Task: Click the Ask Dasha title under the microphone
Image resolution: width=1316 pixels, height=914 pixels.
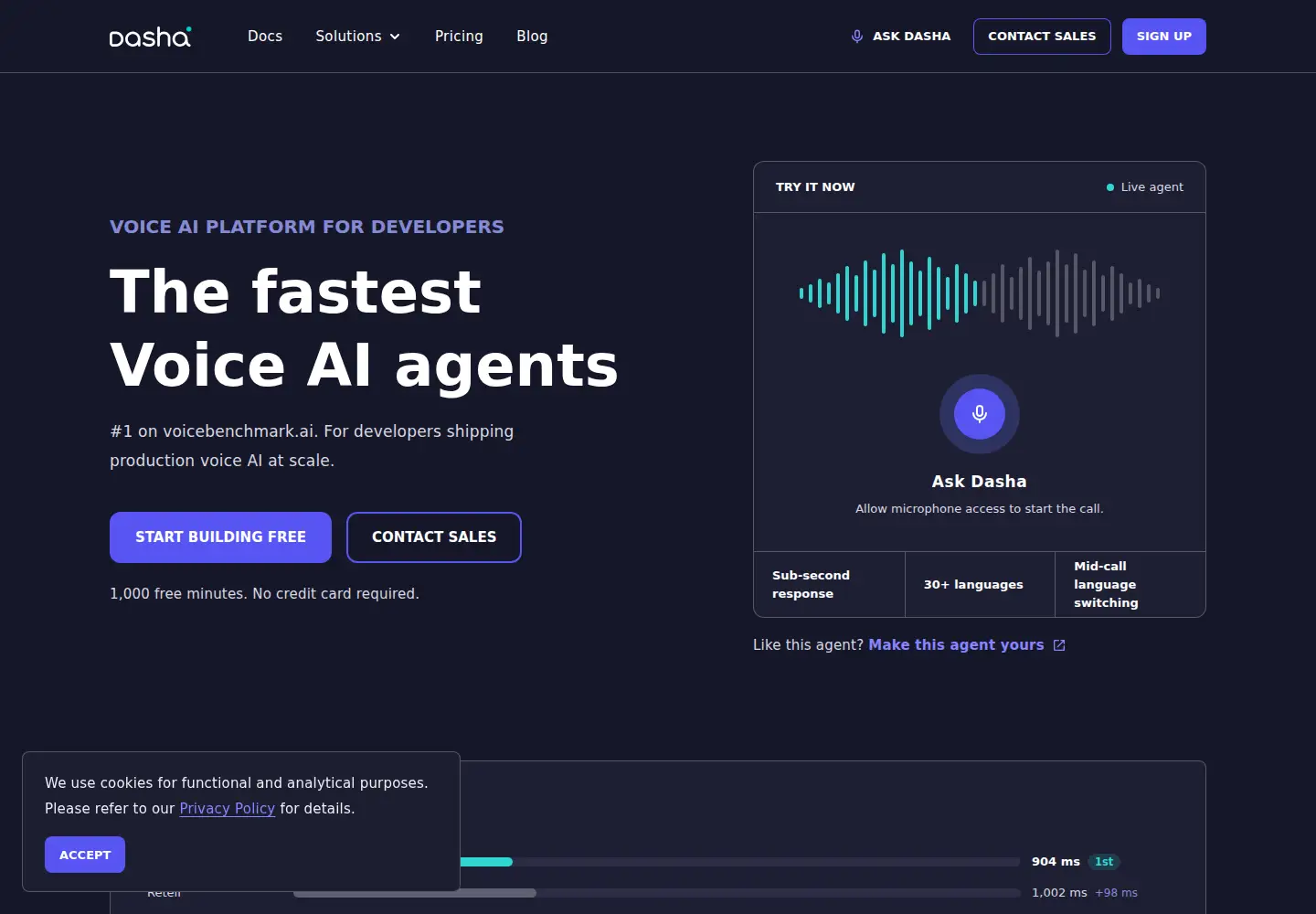Action: tap(980, 482)
